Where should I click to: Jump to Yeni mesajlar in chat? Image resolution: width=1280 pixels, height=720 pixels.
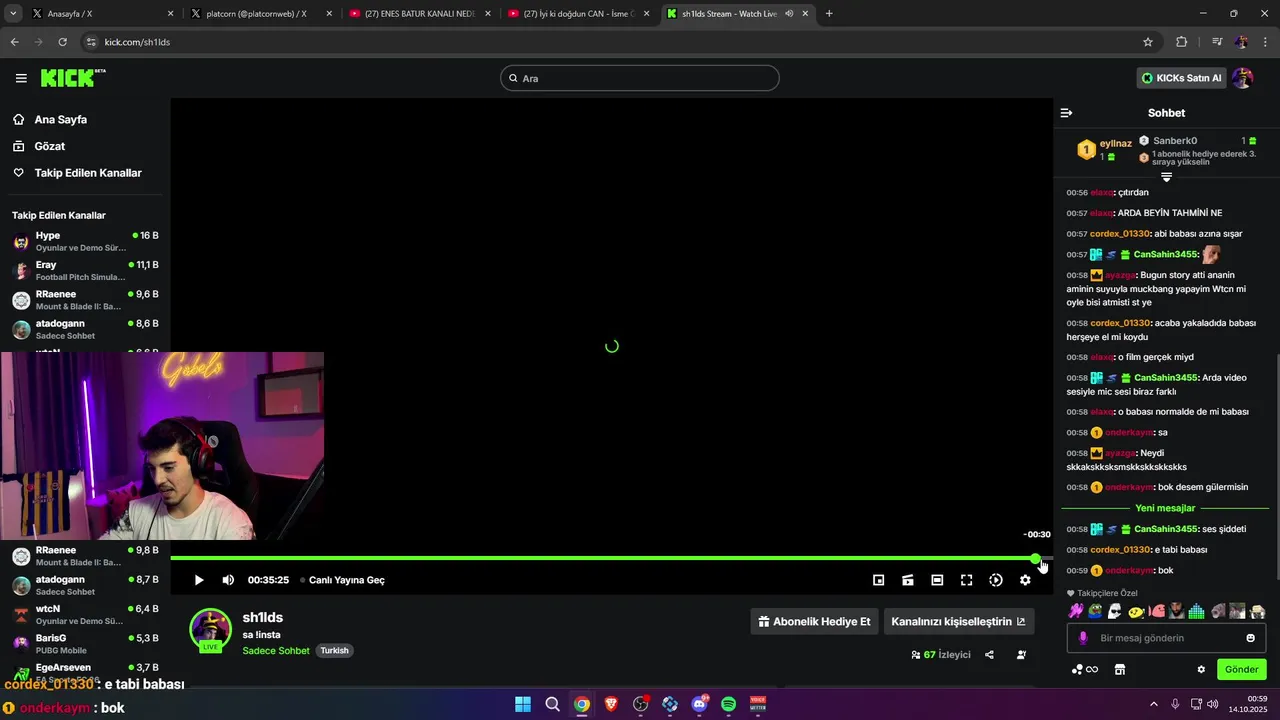[1165, 508]
